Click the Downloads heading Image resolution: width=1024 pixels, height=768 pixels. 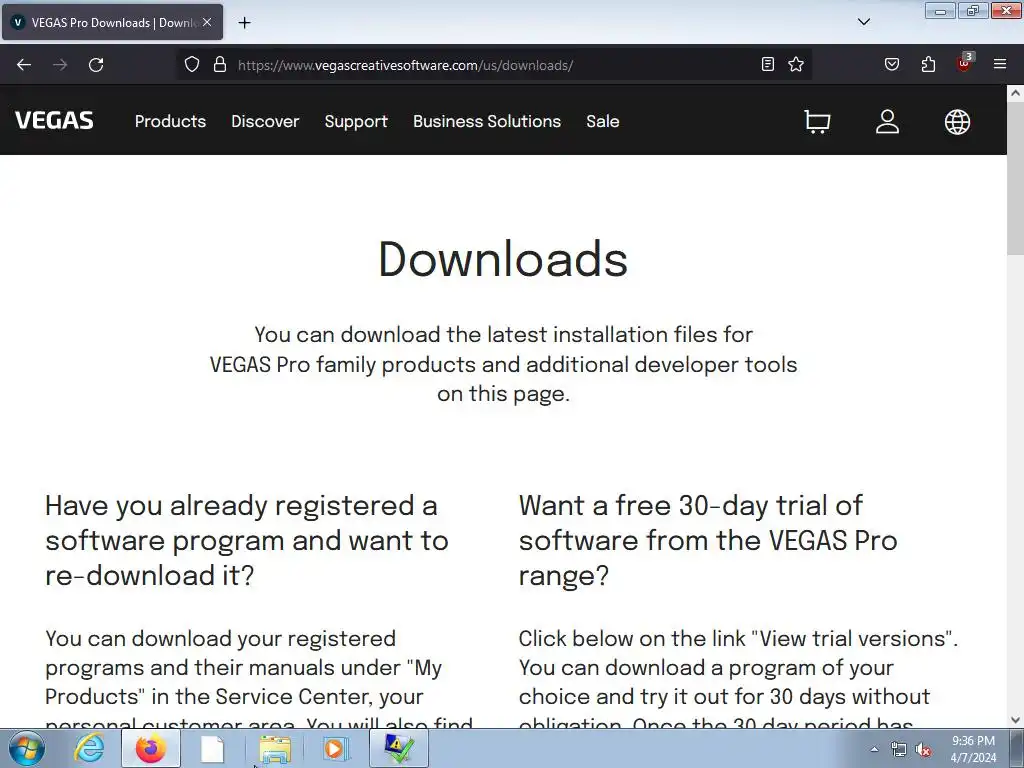point(503,259)
